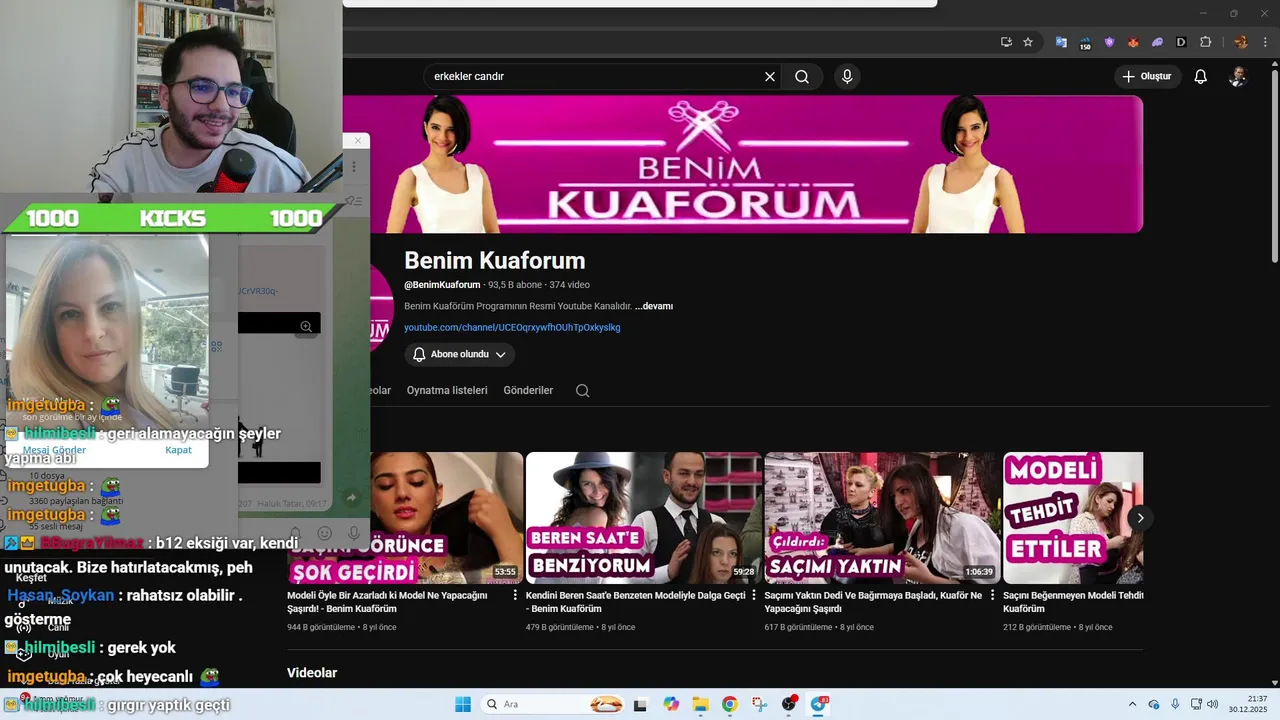The height and width of the screenshot is (720, 1280).
Task: Open the Beren Saat'e Benziyorum thumbnail
Action: click(x=643, y=518)
